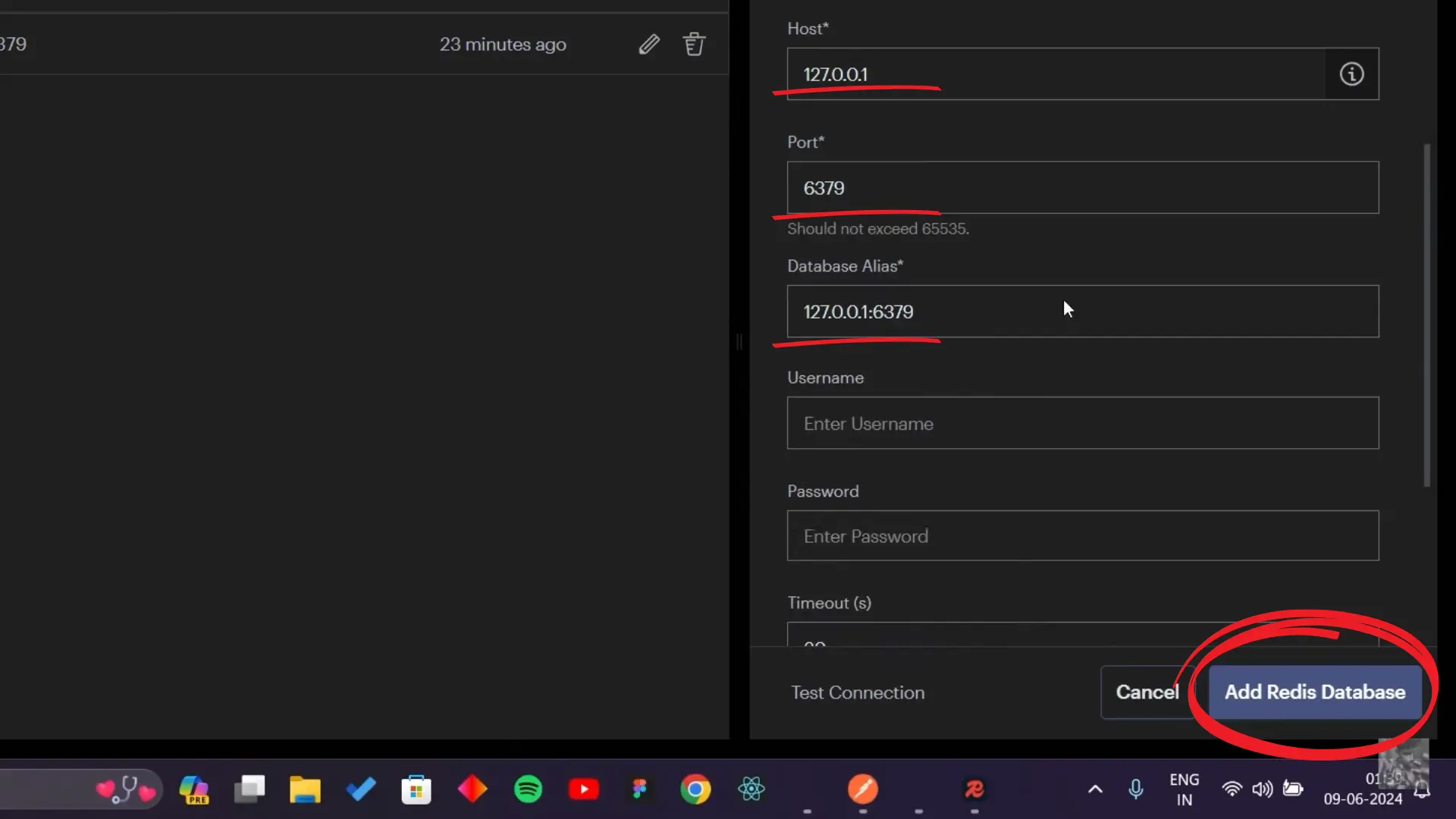The height and width of the screenshot is (819, 1456).
Task: Focus the Enter Password field
Action: (1083, 535)
